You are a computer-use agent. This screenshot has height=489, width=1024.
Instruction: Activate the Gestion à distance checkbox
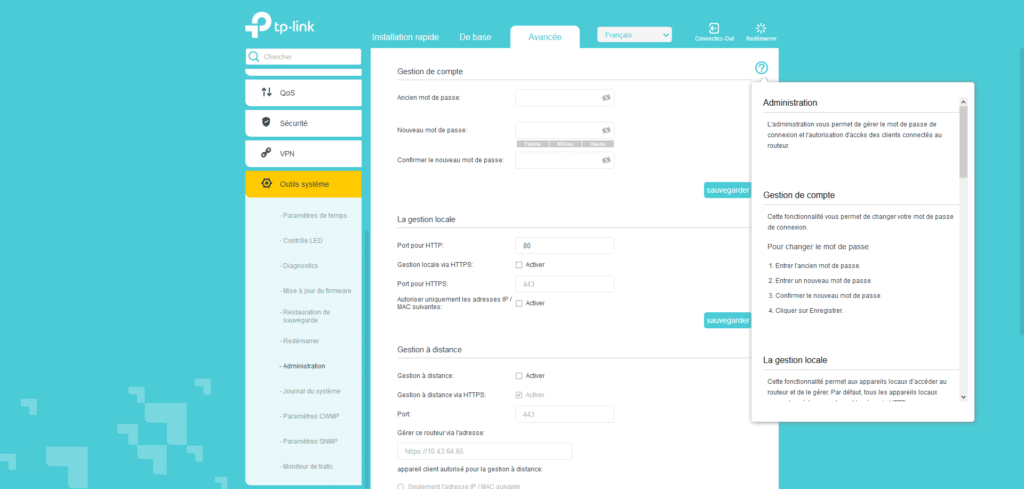[519, 376]
